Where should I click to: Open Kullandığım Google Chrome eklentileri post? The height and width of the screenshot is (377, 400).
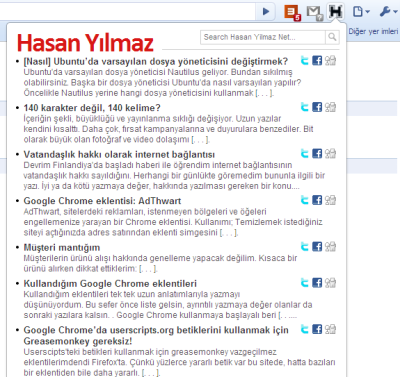[110, 284]
